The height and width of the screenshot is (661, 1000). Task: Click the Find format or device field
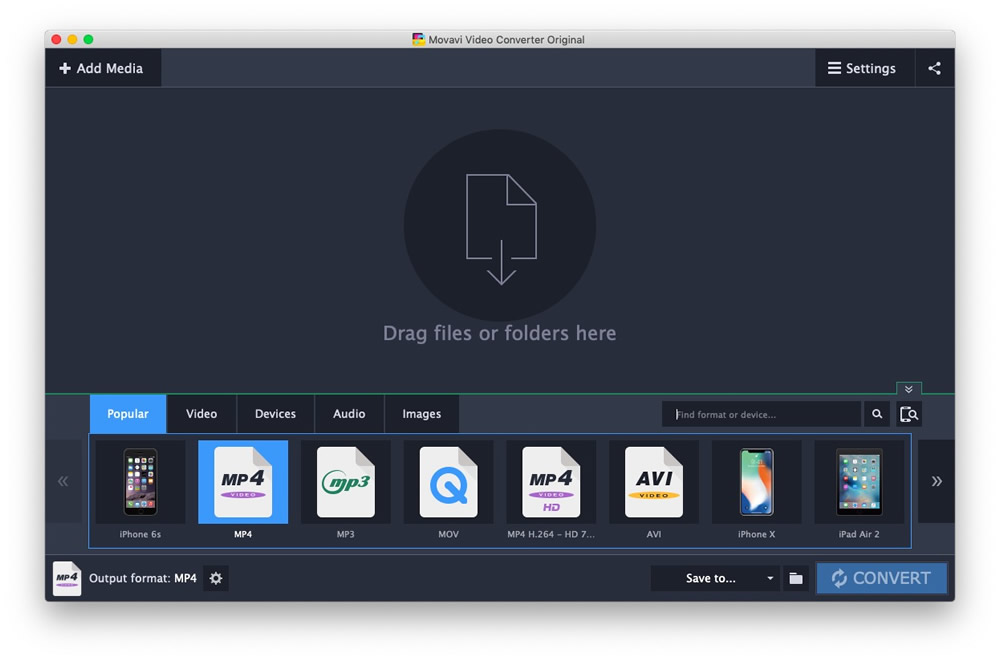[x=761, y=414]
